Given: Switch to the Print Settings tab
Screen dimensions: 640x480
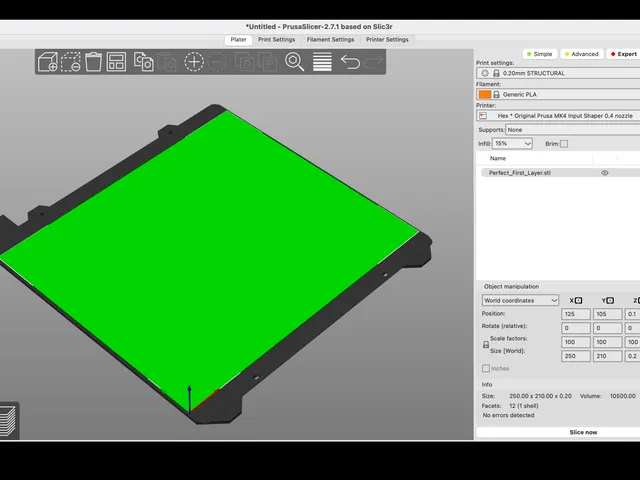Looking at the screenshot, I should pos(276,40).
